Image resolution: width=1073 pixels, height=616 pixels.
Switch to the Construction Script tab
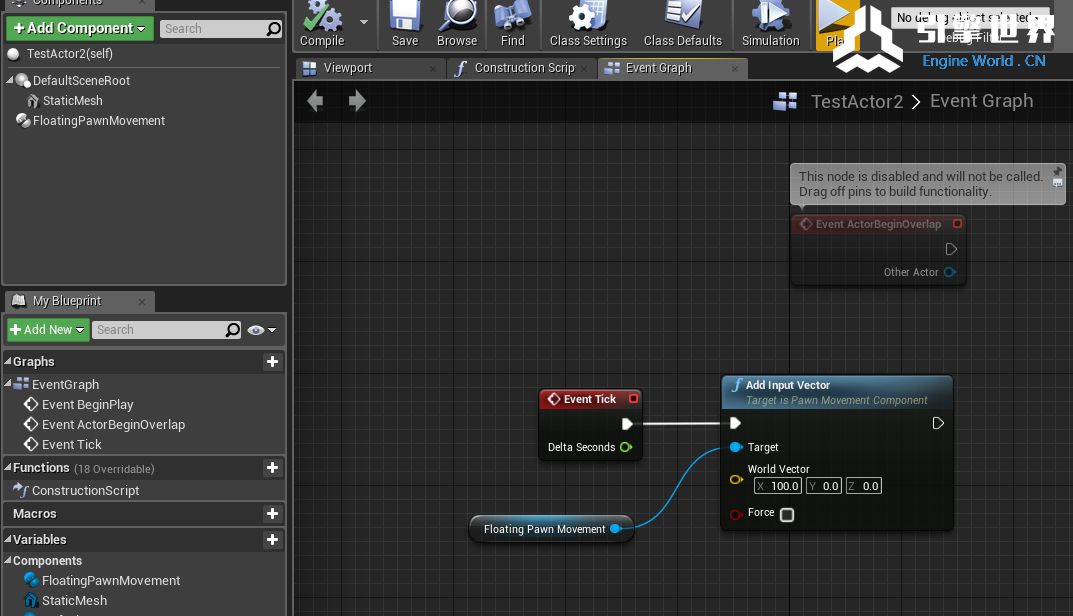coord(524,68)
